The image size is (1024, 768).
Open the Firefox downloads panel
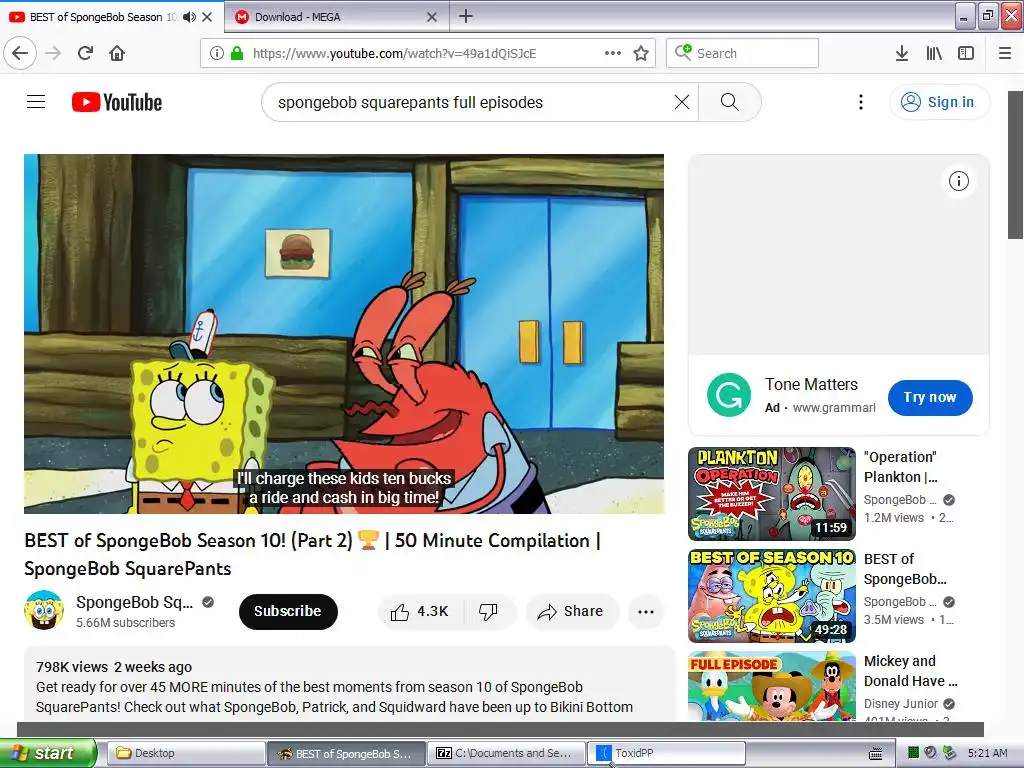pos(902,53)
